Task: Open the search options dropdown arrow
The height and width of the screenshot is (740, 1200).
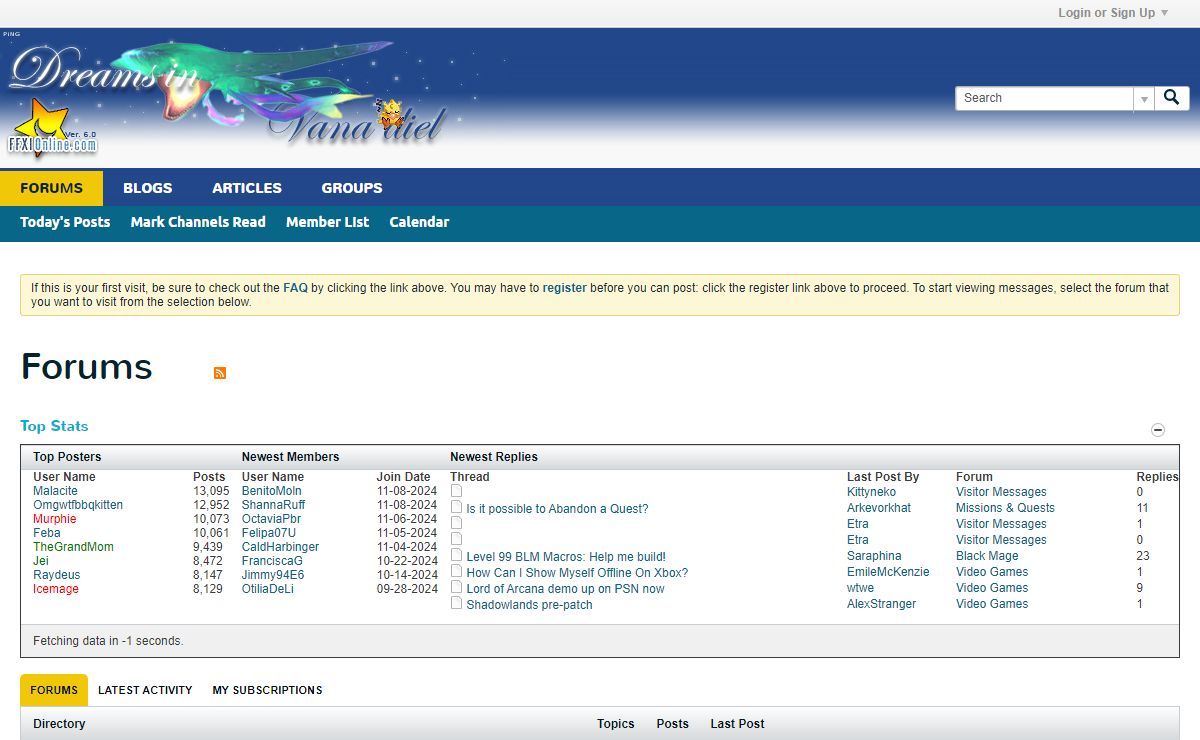Action: click(1143, 99)
